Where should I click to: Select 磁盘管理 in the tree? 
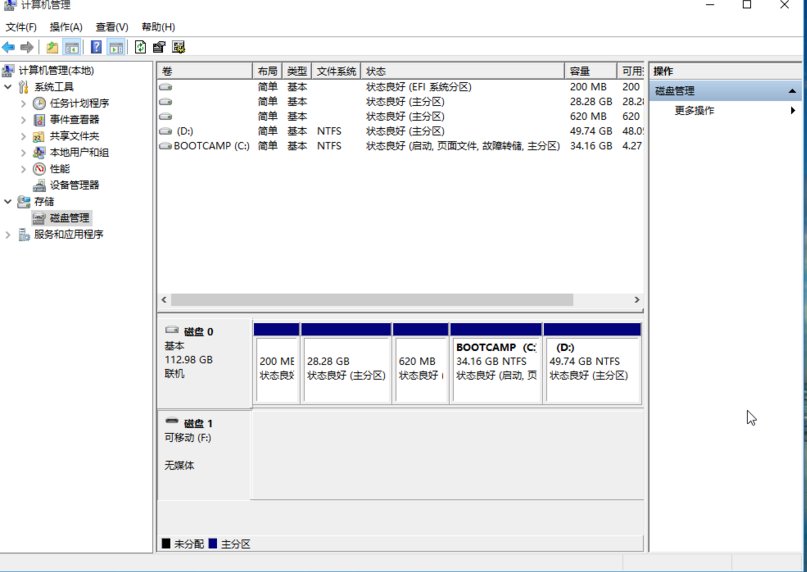point(69,218)
